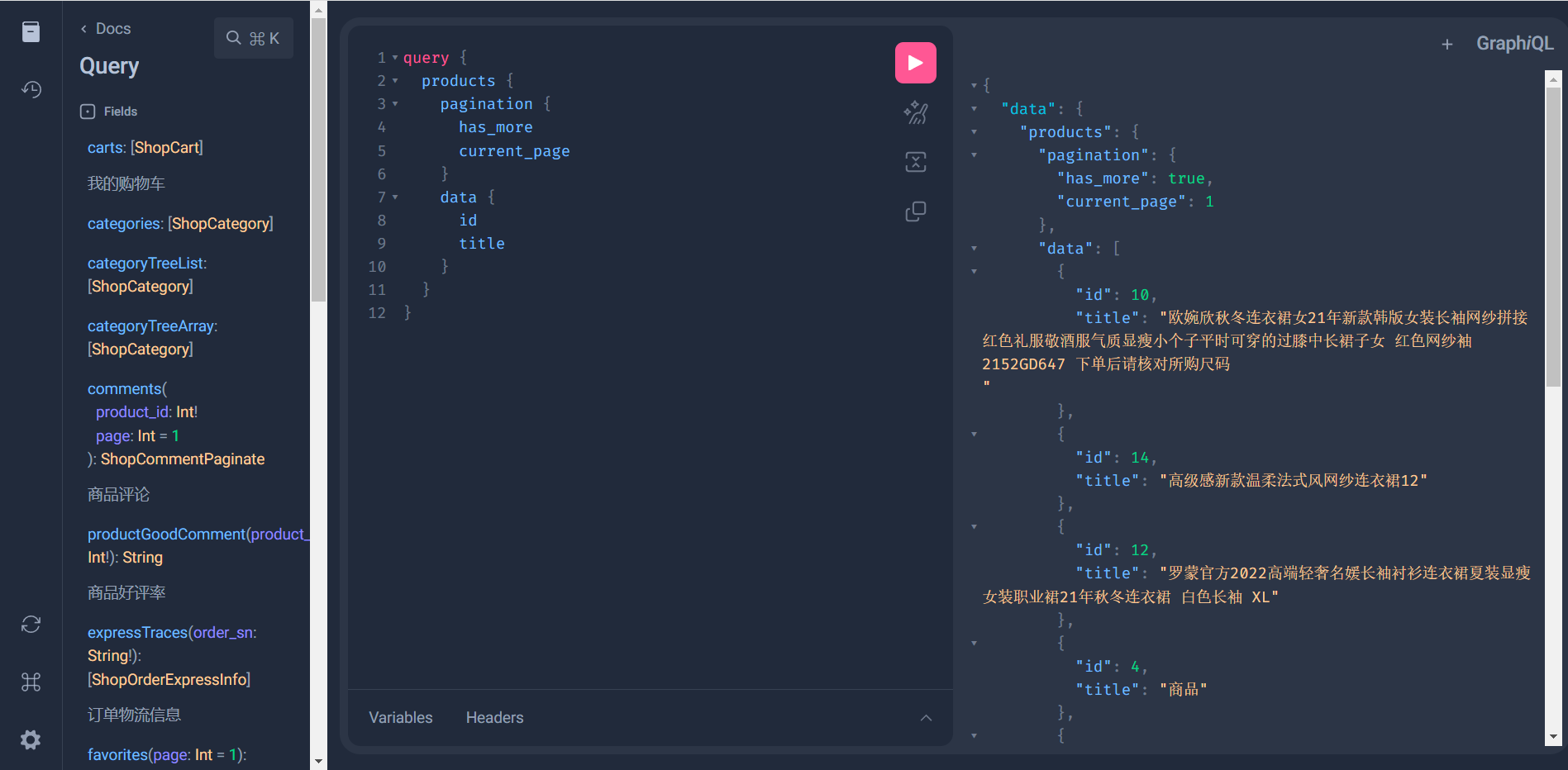This screenshot has height=770, width=1568.
Task: Collapse the response item with id 4
Action: tap(974, 644)
